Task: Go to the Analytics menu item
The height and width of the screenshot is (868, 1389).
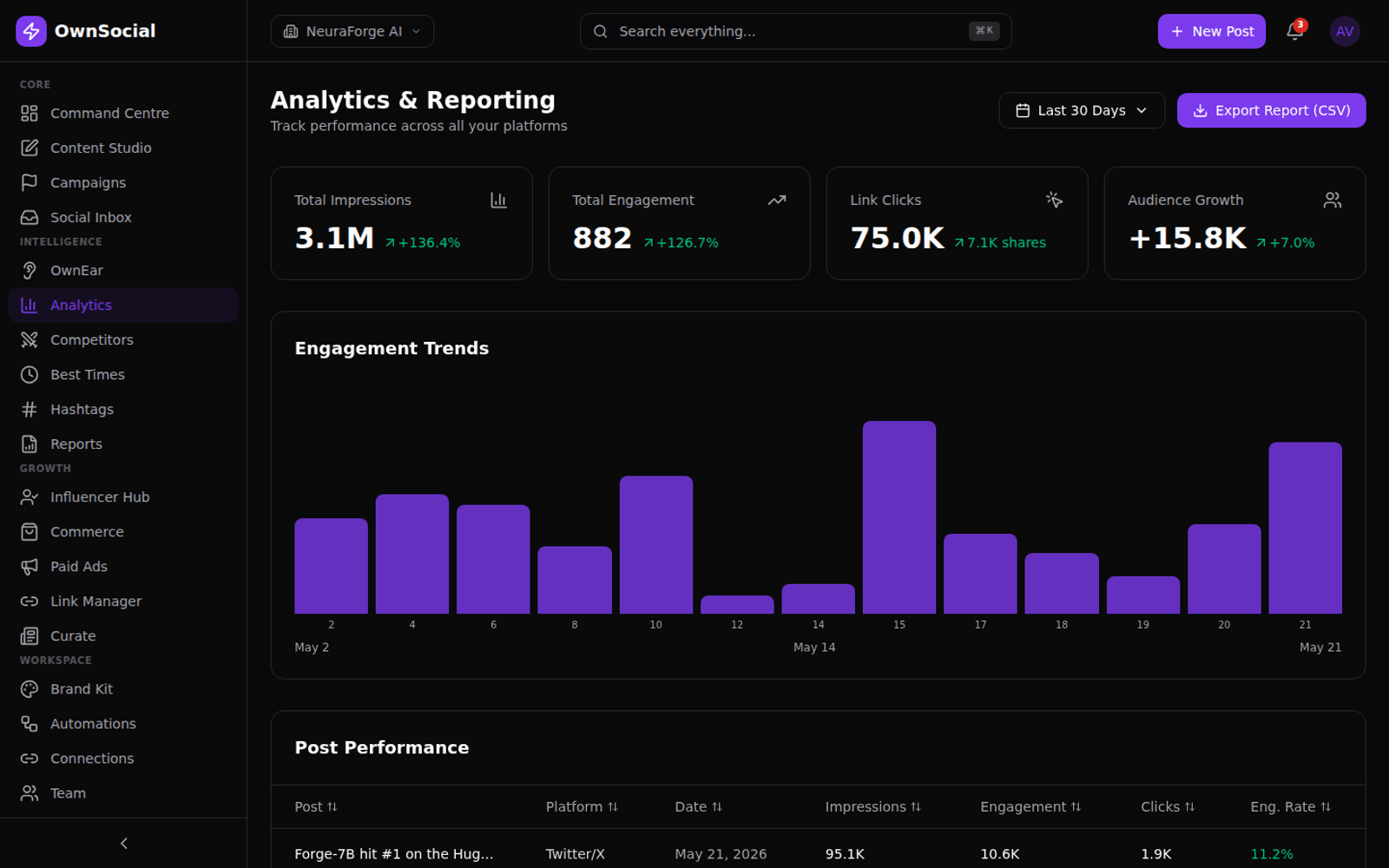Action: click(x=123, y=306)
